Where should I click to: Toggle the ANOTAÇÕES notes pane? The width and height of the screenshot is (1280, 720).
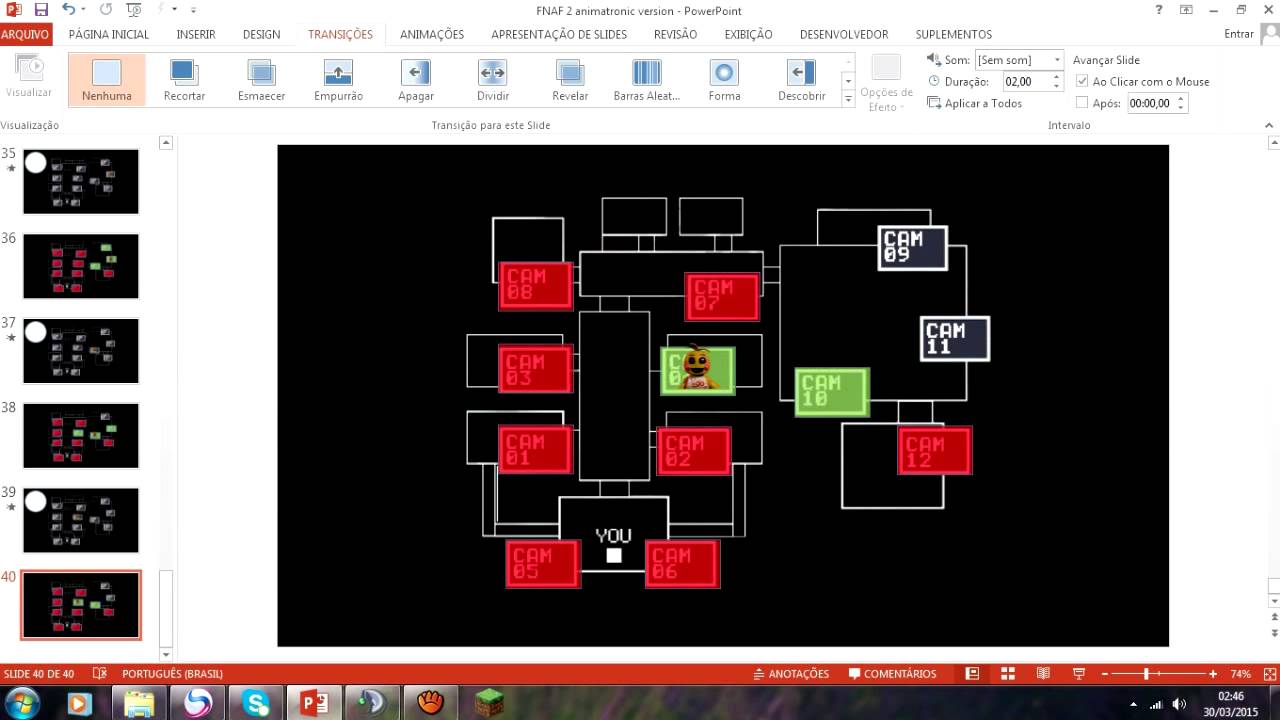coord(791,674)
